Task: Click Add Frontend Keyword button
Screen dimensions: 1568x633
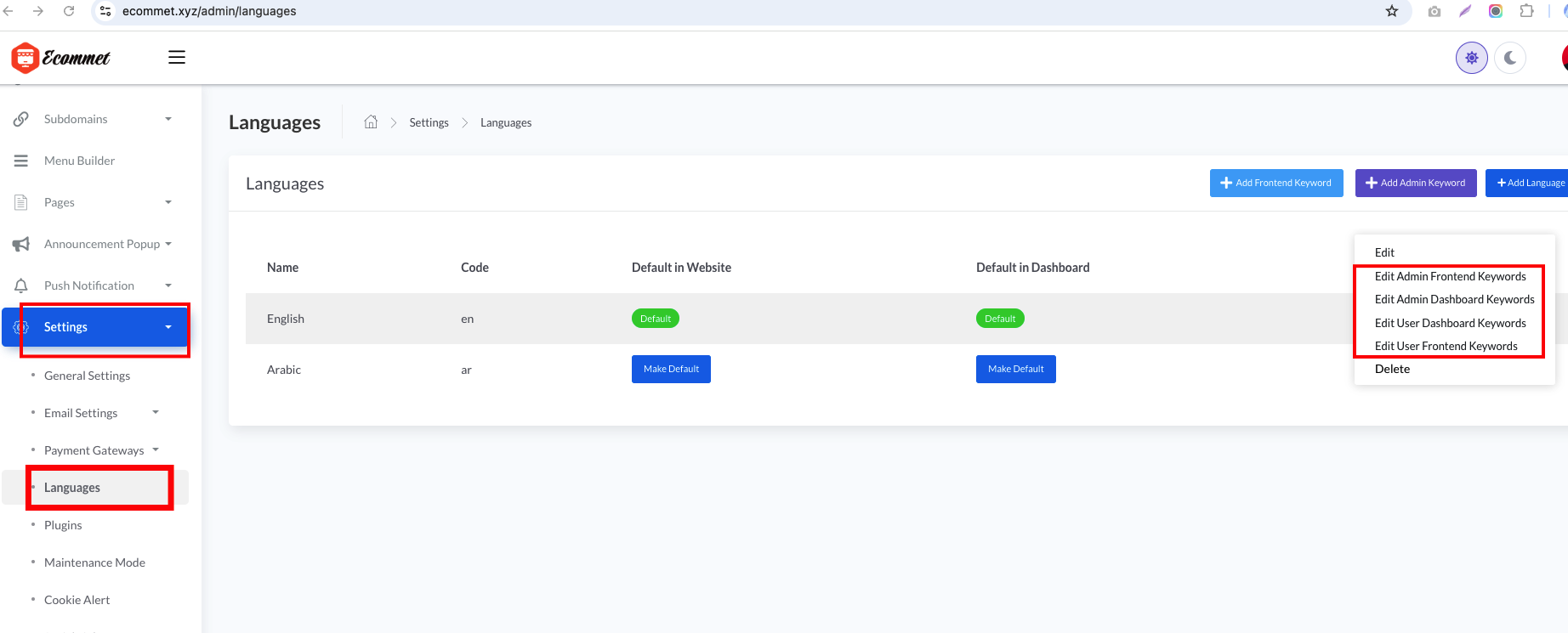Action: [x=1275, y=183]
